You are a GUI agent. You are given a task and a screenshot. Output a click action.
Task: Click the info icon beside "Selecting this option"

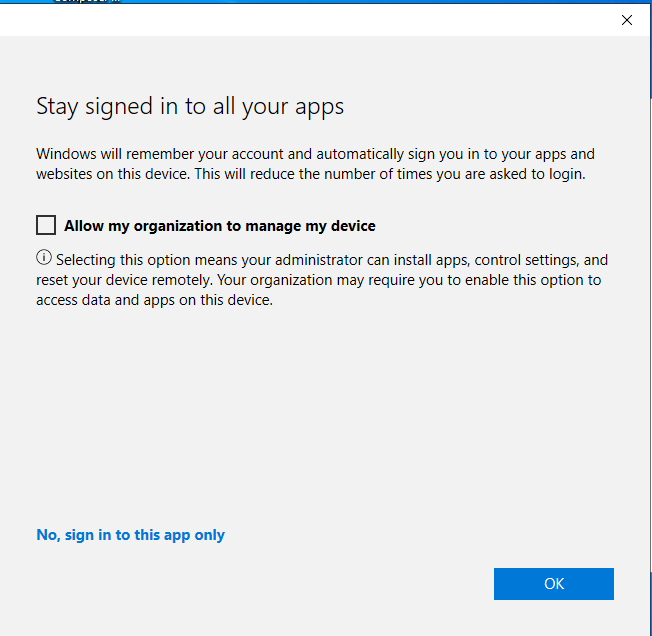click(43, 259)
